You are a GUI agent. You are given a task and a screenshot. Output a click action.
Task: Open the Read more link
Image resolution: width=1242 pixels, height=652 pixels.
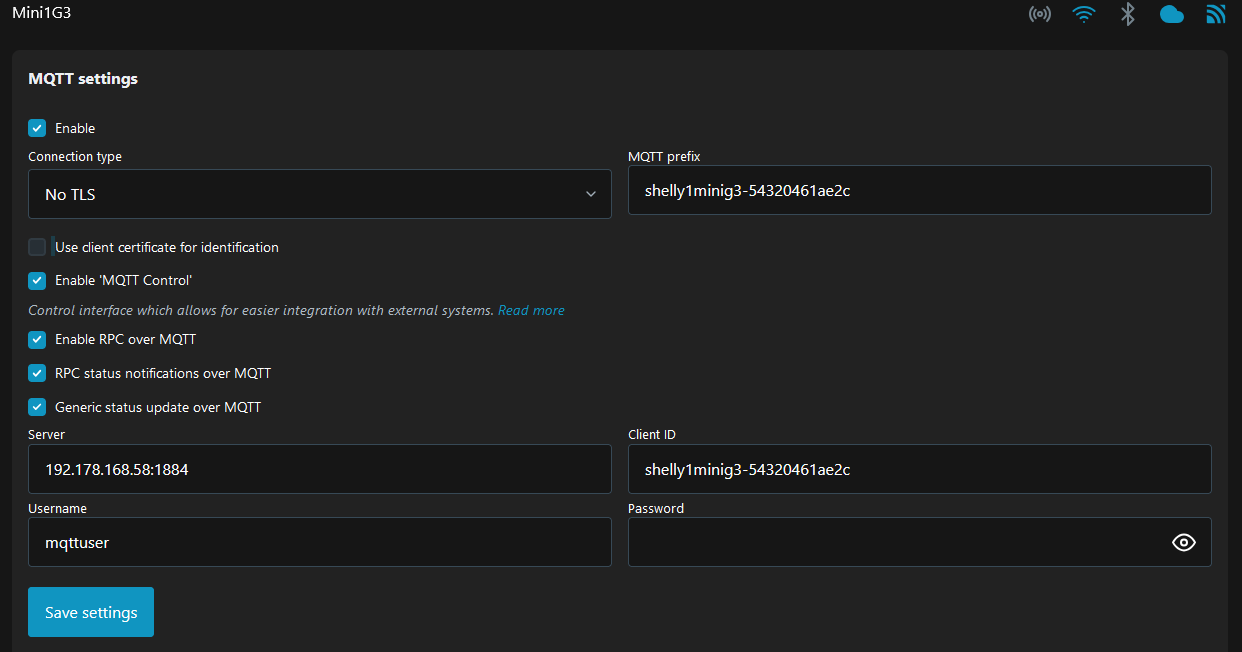531,311
